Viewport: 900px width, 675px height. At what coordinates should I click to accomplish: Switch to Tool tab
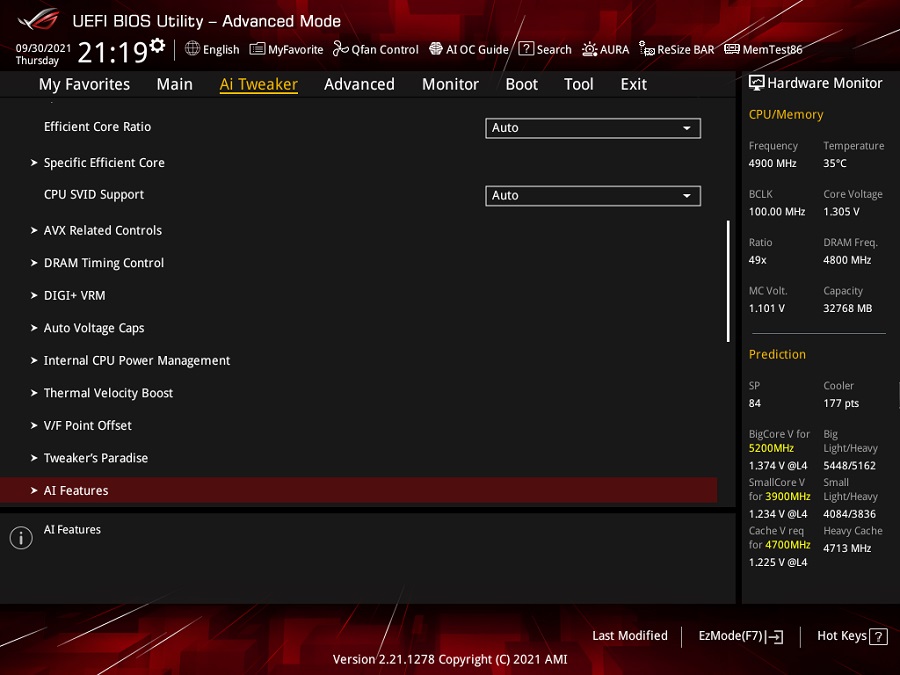point(579,84)
